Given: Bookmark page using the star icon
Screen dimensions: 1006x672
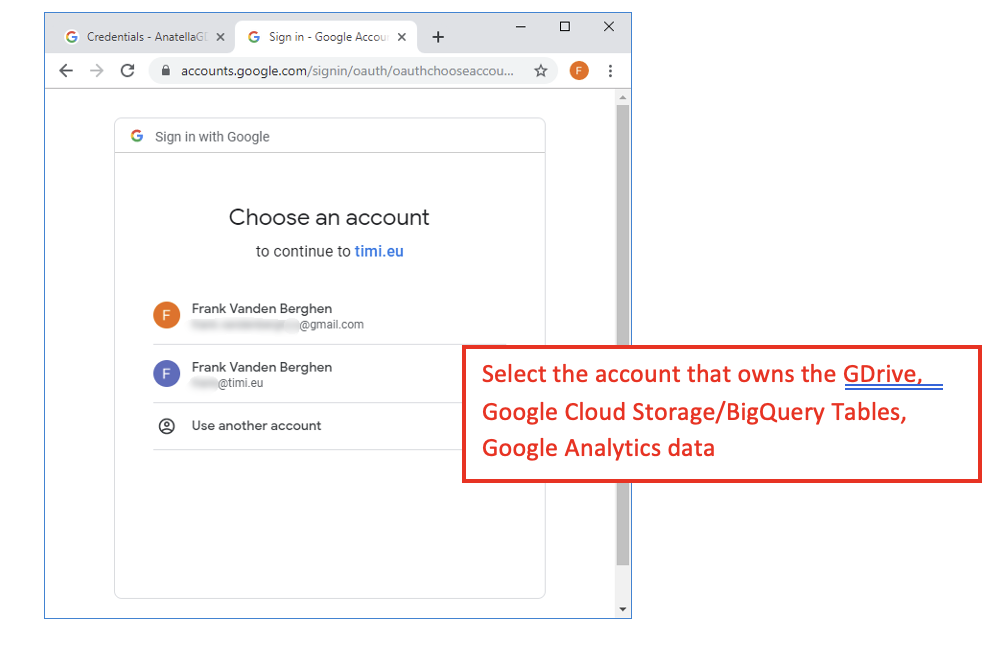Looking at the screenshot, I should pyautogui.click(x=541, y=71).
